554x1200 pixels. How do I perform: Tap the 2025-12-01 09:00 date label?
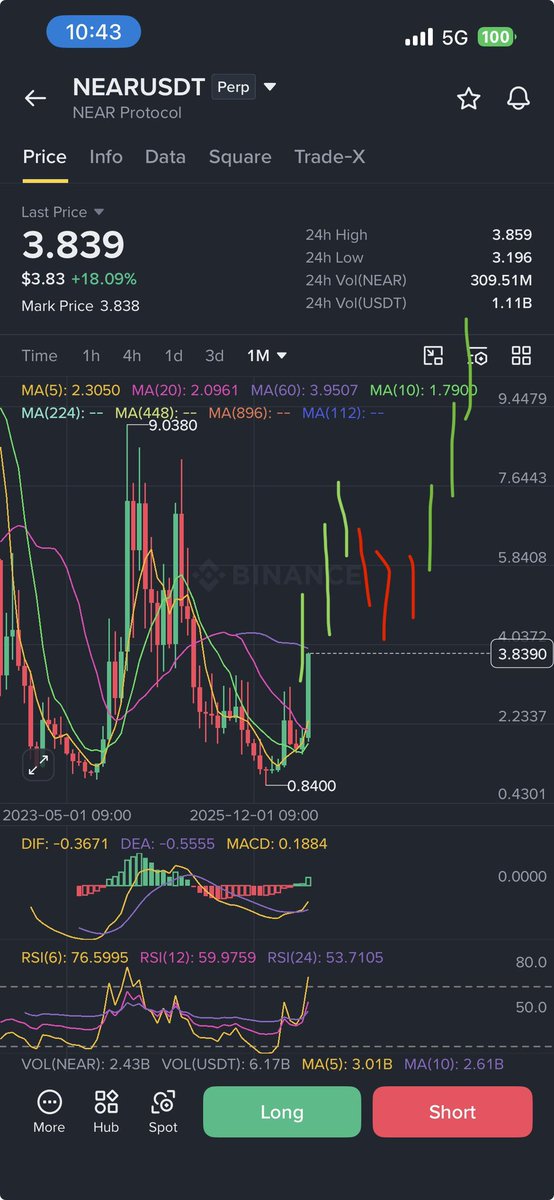tap(254, 815)
